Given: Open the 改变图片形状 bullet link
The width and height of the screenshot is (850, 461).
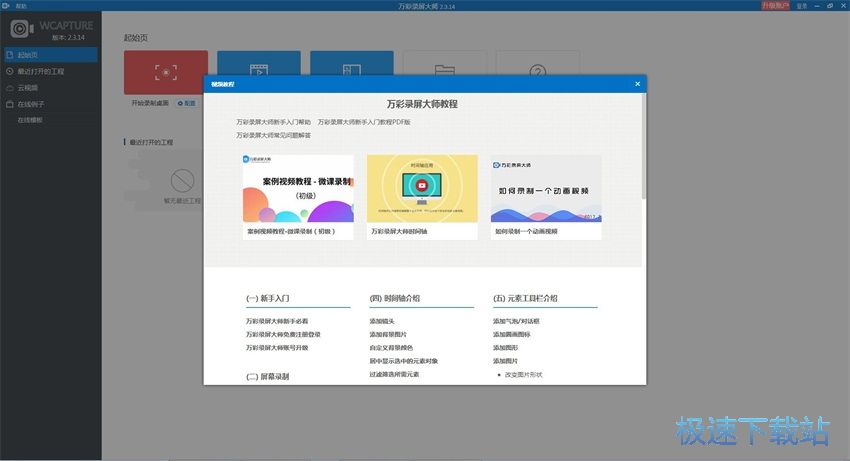Looking at the screenshot, I should pos(524,375).
